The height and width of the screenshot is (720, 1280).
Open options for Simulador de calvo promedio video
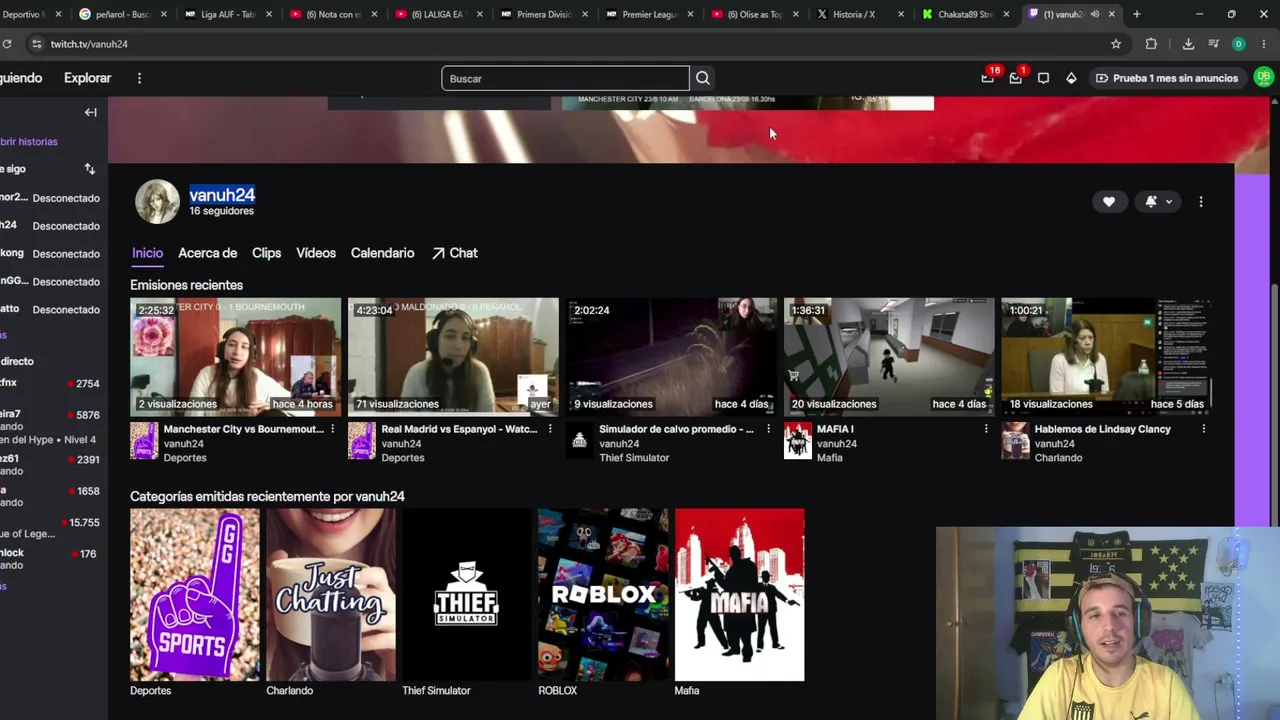768,429
